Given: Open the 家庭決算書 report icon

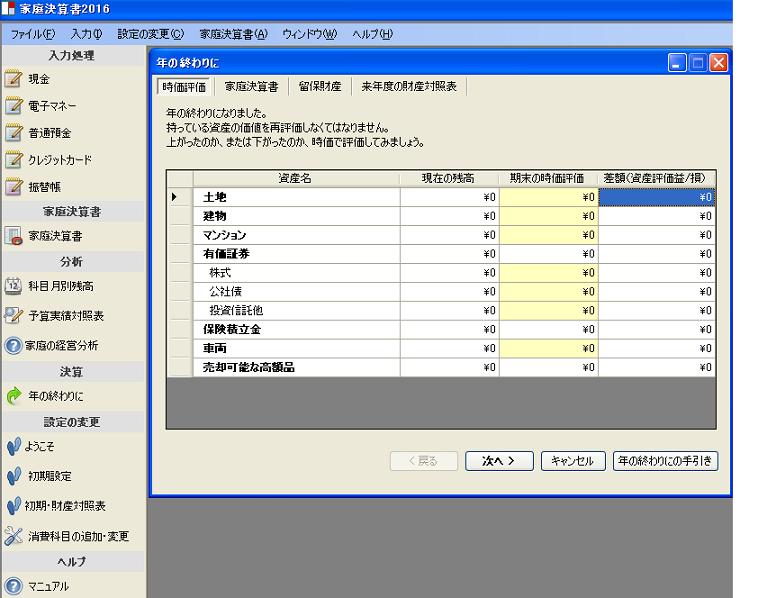Looking at the screenshot, I should coord(13,236).
